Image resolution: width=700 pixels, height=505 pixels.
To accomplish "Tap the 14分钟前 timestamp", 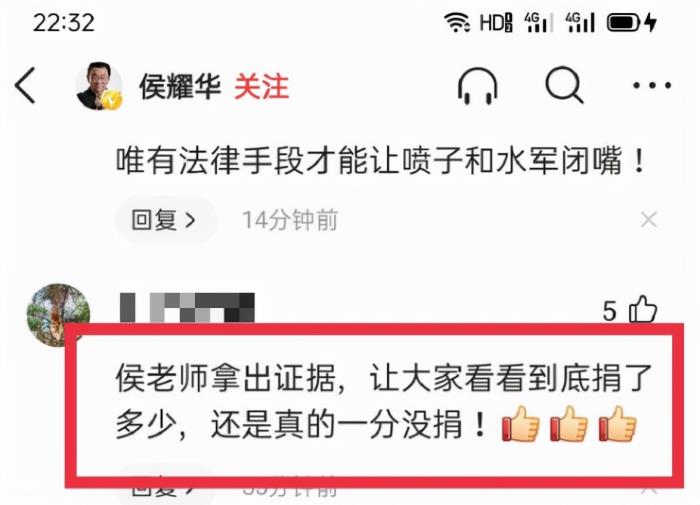I will pos(290,220).
